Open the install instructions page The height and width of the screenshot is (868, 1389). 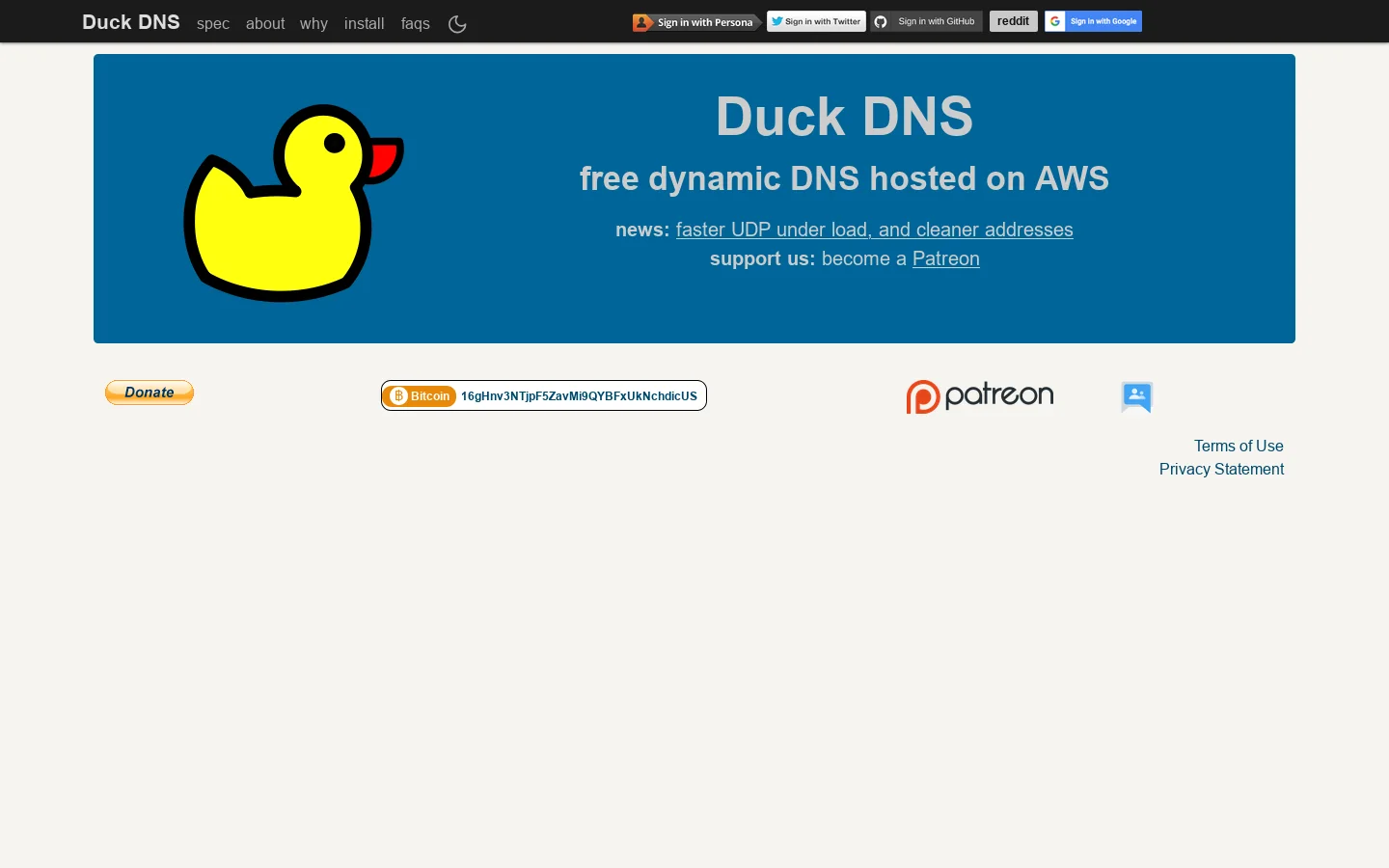(365, 24)
